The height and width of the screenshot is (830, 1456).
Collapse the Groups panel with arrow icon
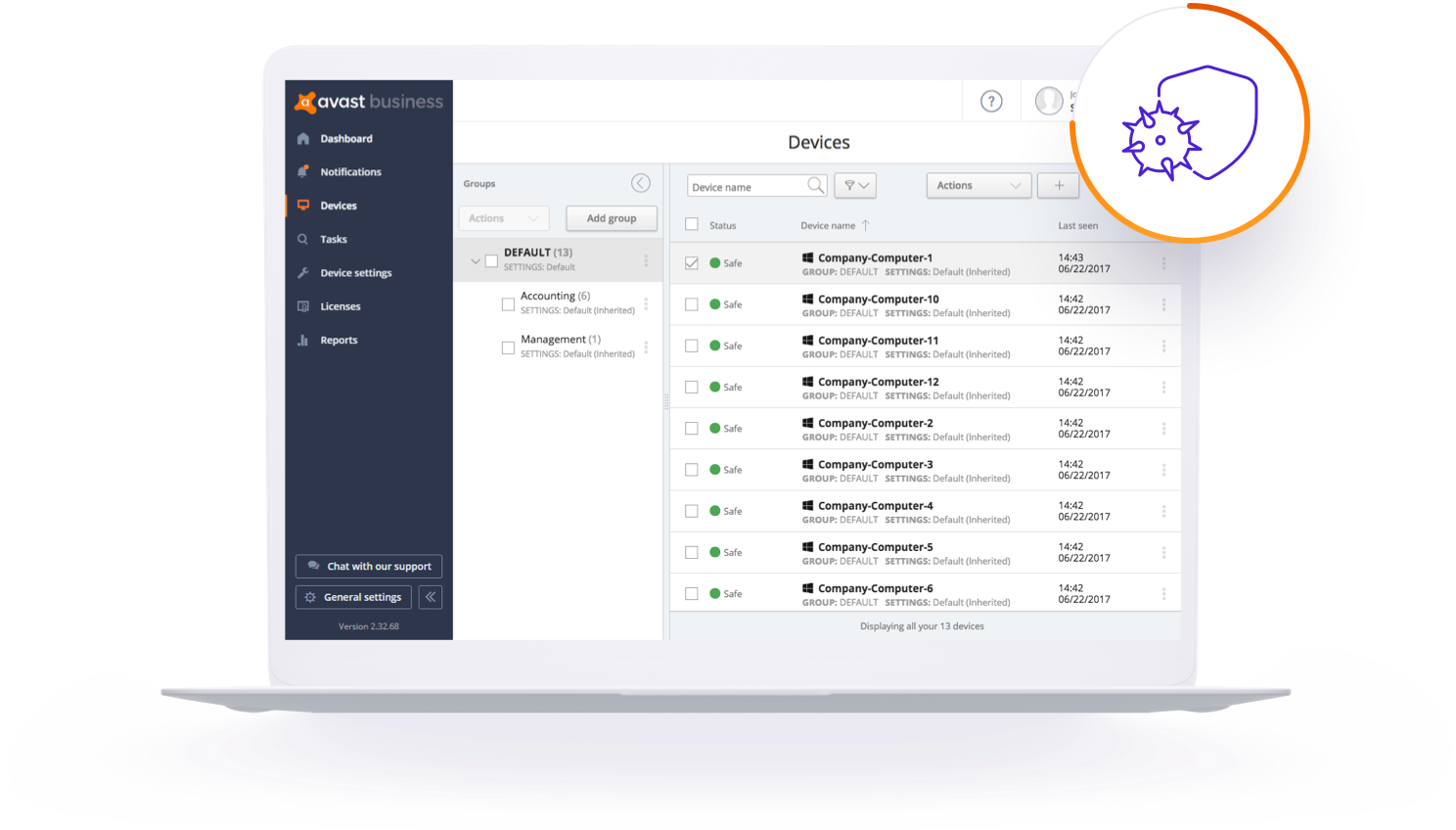click(641, 183)
